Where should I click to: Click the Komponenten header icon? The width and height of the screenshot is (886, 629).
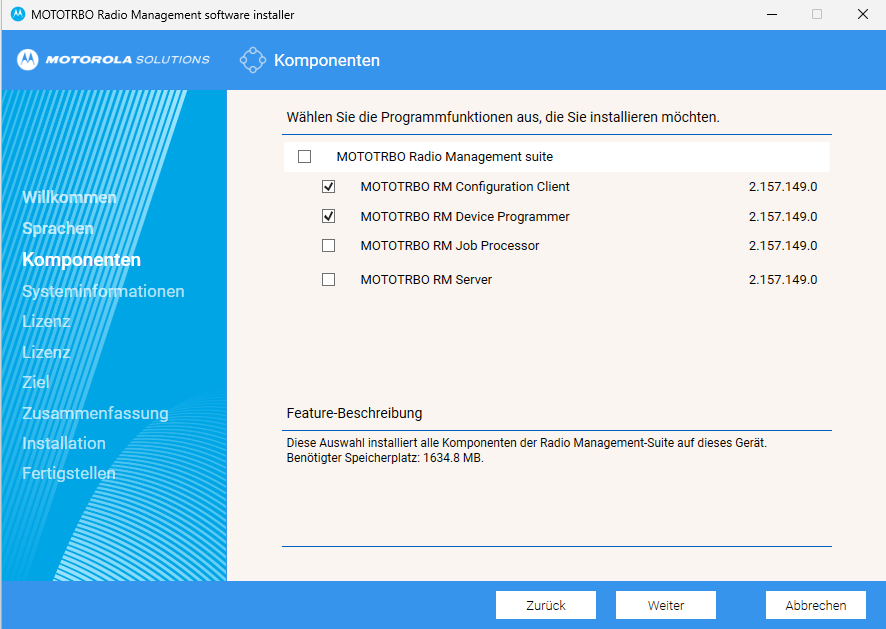253,60
